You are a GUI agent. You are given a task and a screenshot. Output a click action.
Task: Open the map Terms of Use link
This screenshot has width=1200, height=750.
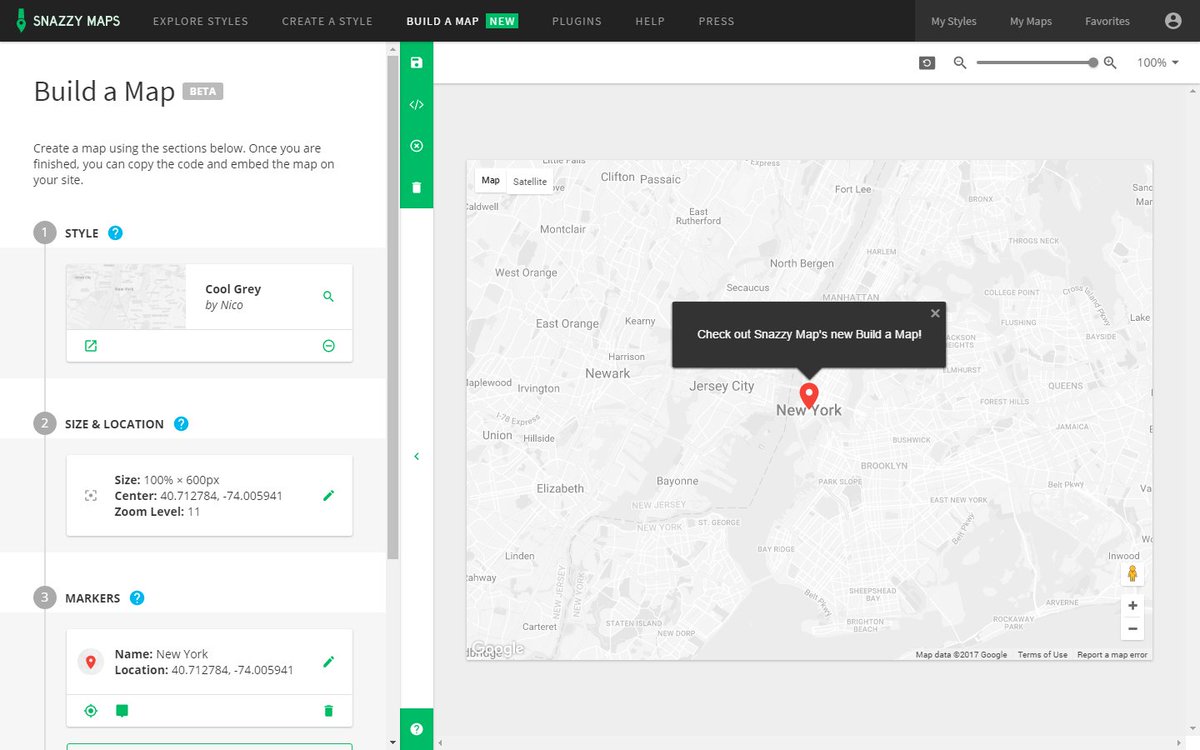(1042, 655)
